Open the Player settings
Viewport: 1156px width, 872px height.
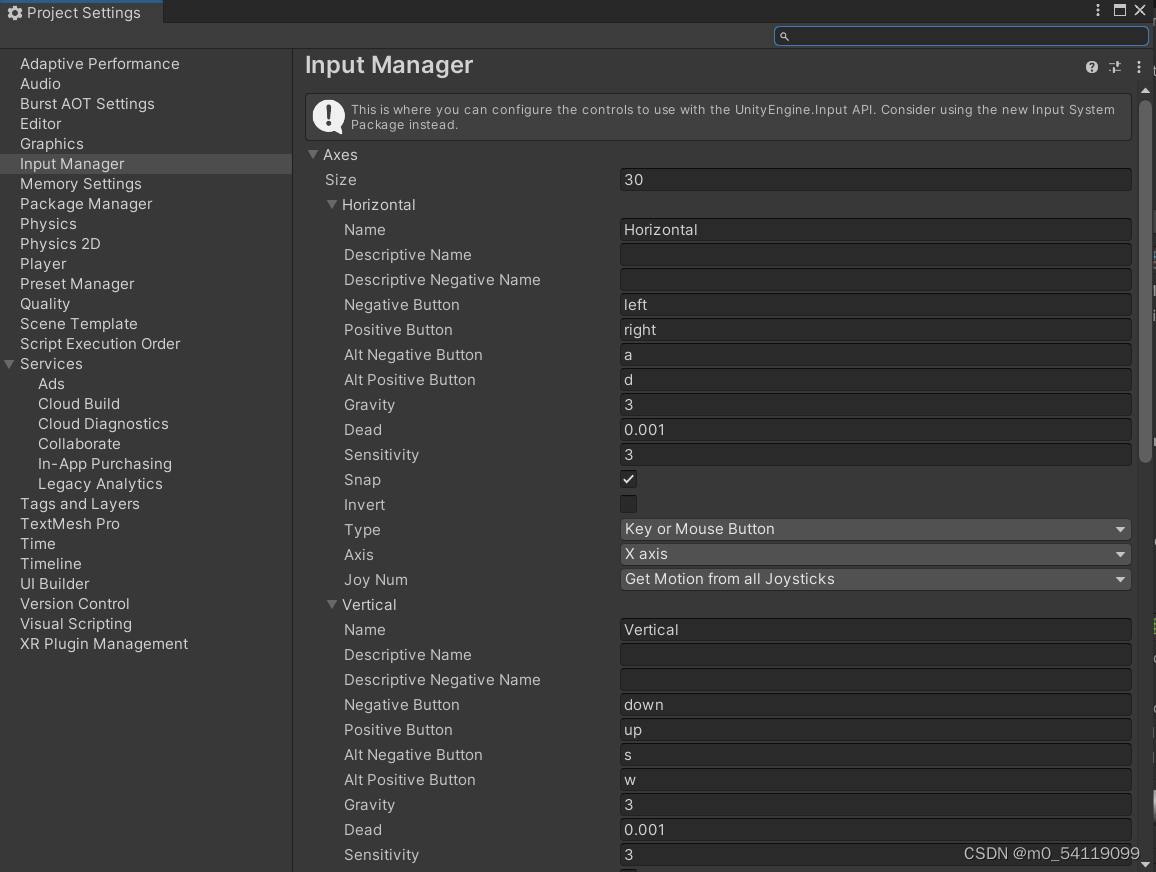pyautogui.click(x=43, y=264)
